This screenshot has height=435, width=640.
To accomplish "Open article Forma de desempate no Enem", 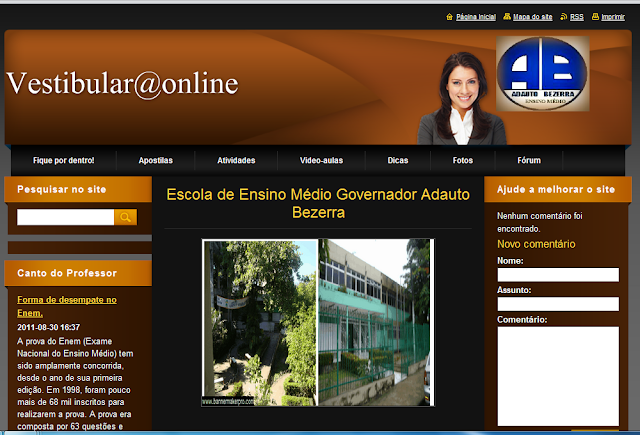I will pyautogui.click(x=67, y=306).
